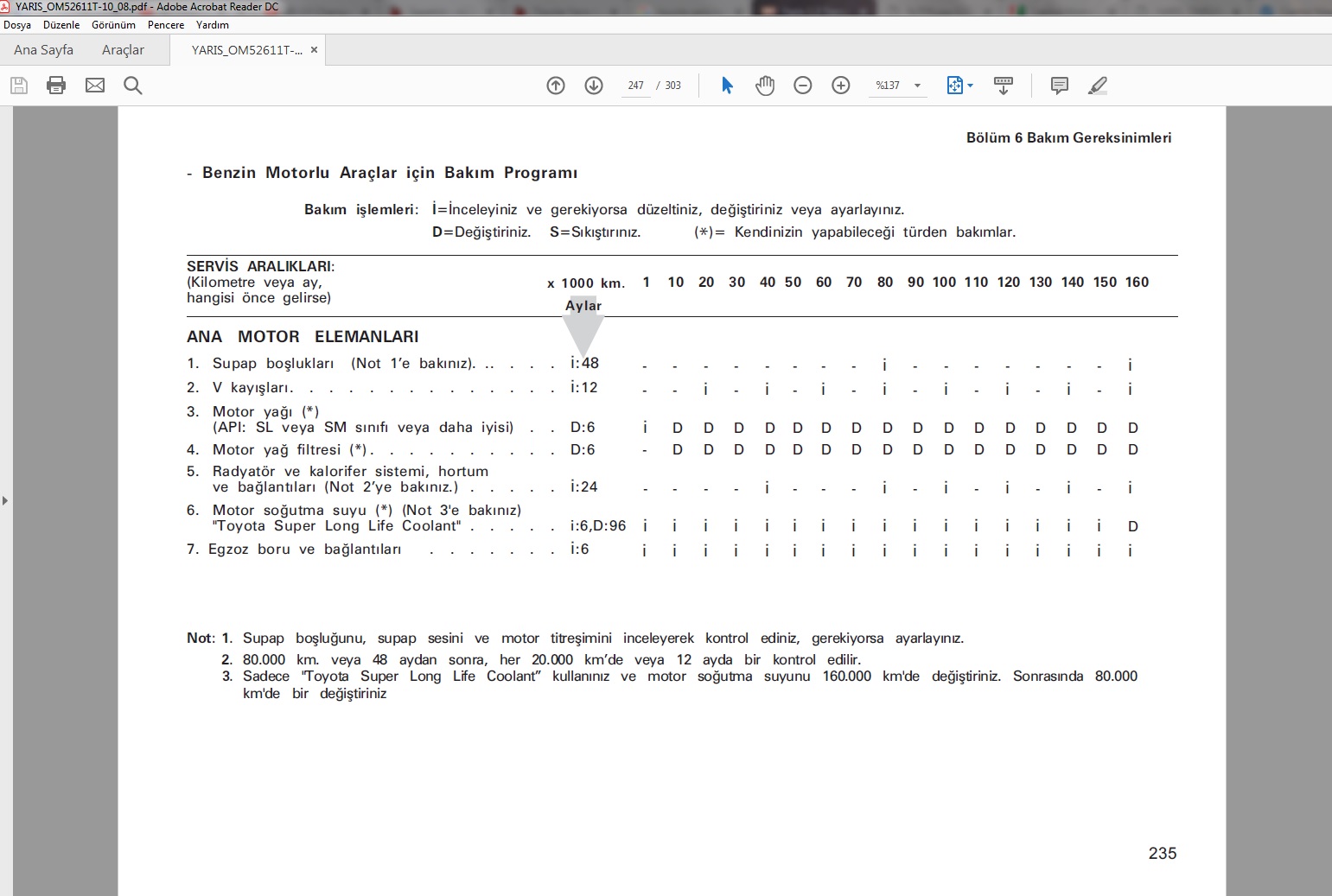This screenshot has width=1332, height=896.
Task: Click the 'SERVİS ARALIKLARI:' label
Action: (x=261, y=266)
